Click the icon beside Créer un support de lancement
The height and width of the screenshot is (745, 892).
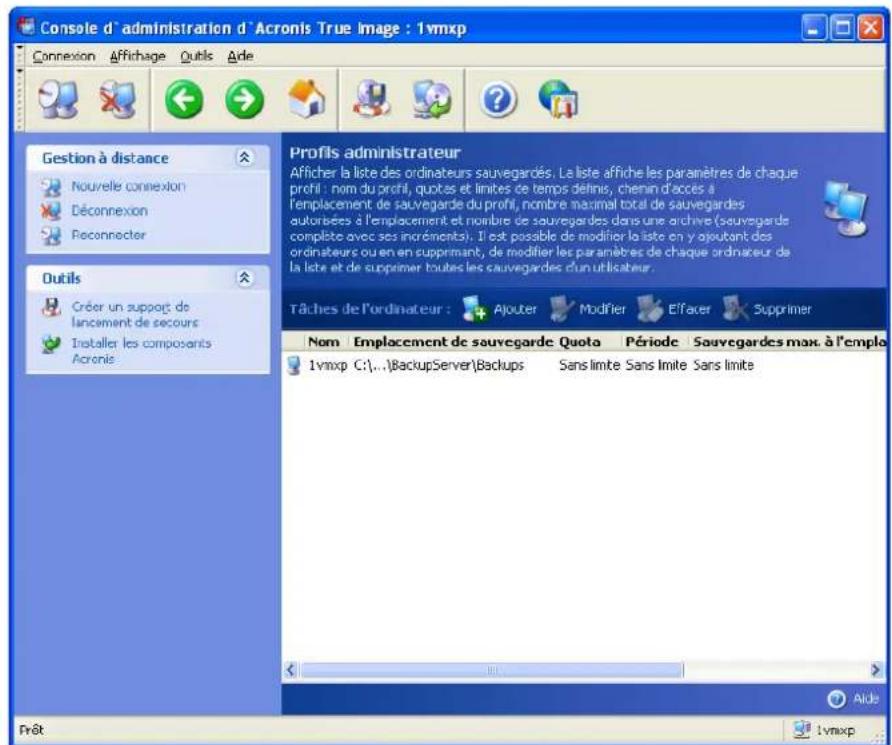coord(51,308)
